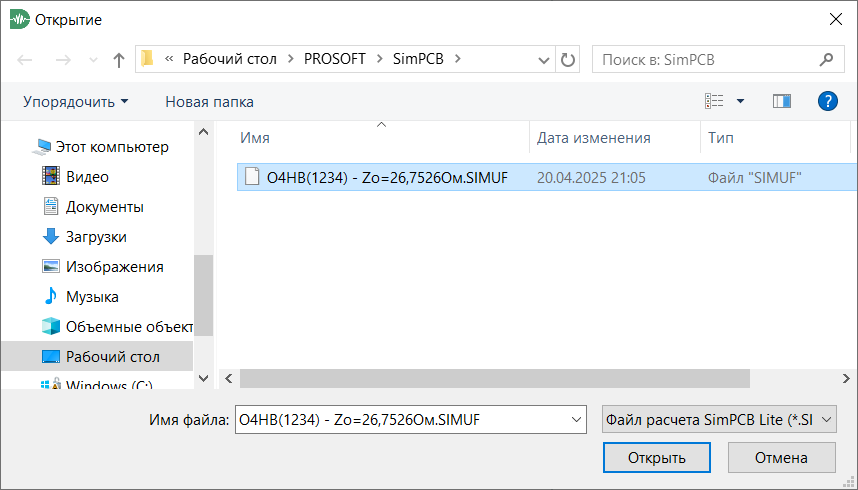Screen dimensions: 858x490
Task: Click the Музыка note icon
Action: coord(51,296)
